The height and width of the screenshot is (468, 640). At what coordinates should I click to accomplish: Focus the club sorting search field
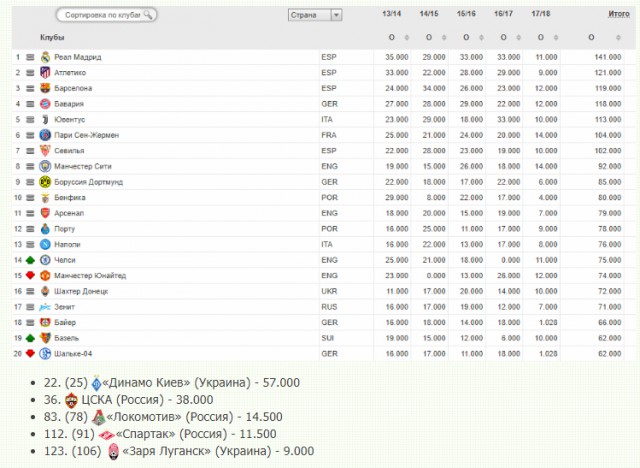[106, 15]
